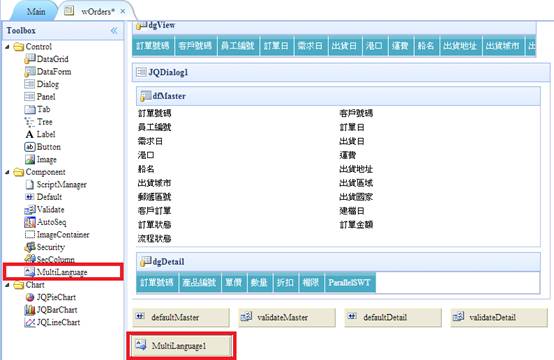Screen dimensions: 554x360
Task: Choose the AutoSeq component icon
Action: (x=30, y=222)
